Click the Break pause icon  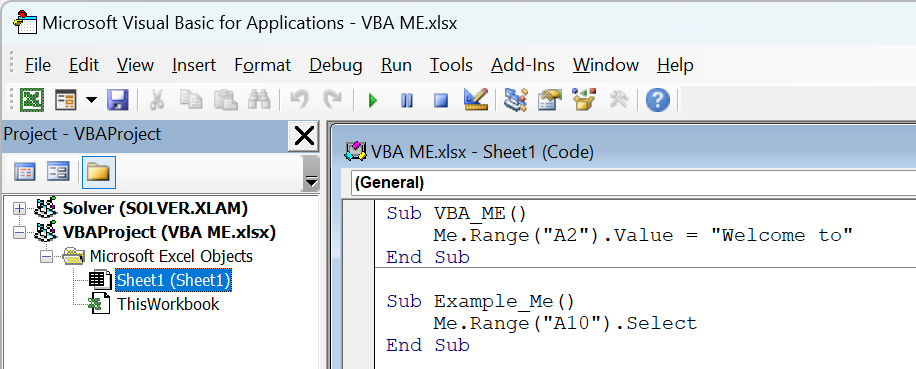[407, 100]
